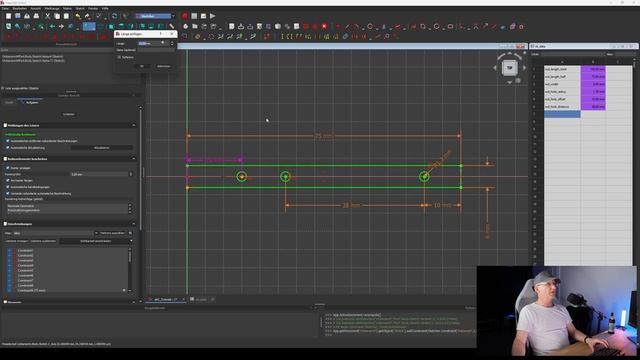Viewport: 640px width, 360px height.
Task: Switch to the Modell tab
Action: [x=9, y=102]
